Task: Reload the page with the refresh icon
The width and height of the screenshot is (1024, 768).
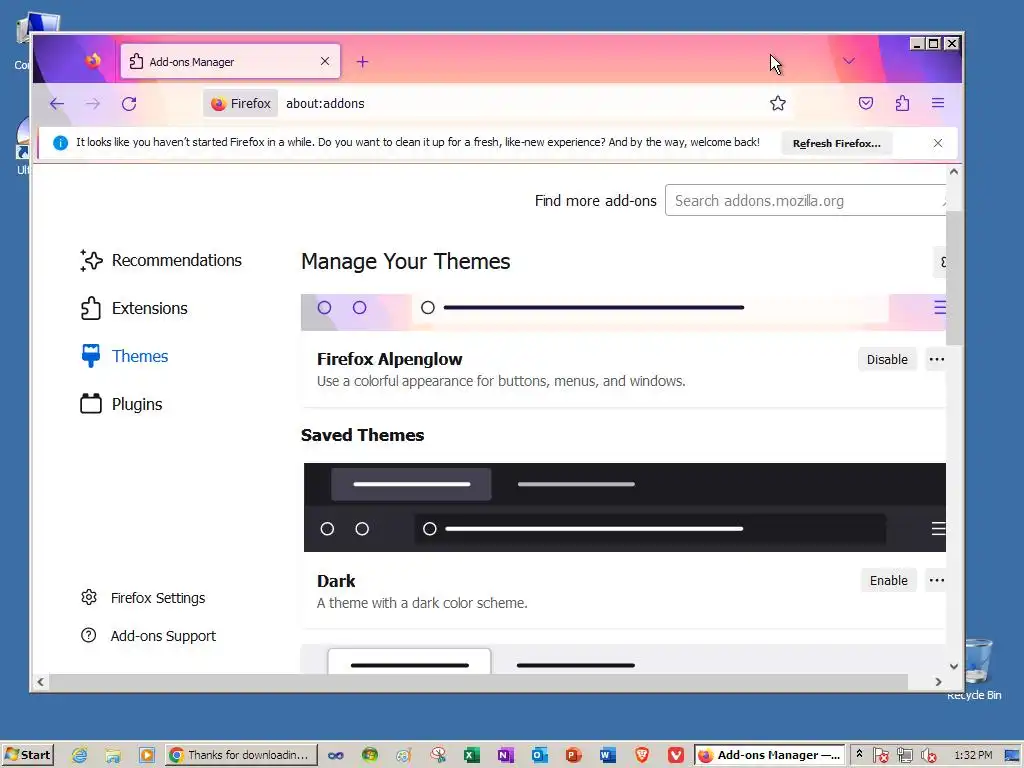Action: tap(129, 103)
